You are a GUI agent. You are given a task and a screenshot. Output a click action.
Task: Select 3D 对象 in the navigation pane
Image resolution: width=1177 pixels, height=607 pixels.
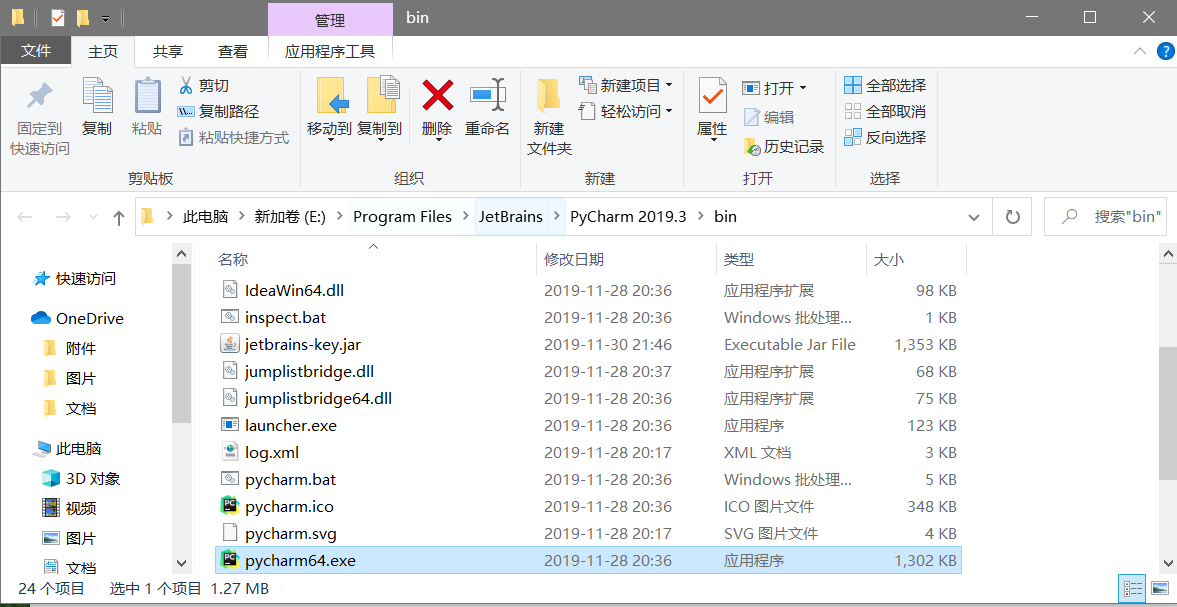(82, 479)
